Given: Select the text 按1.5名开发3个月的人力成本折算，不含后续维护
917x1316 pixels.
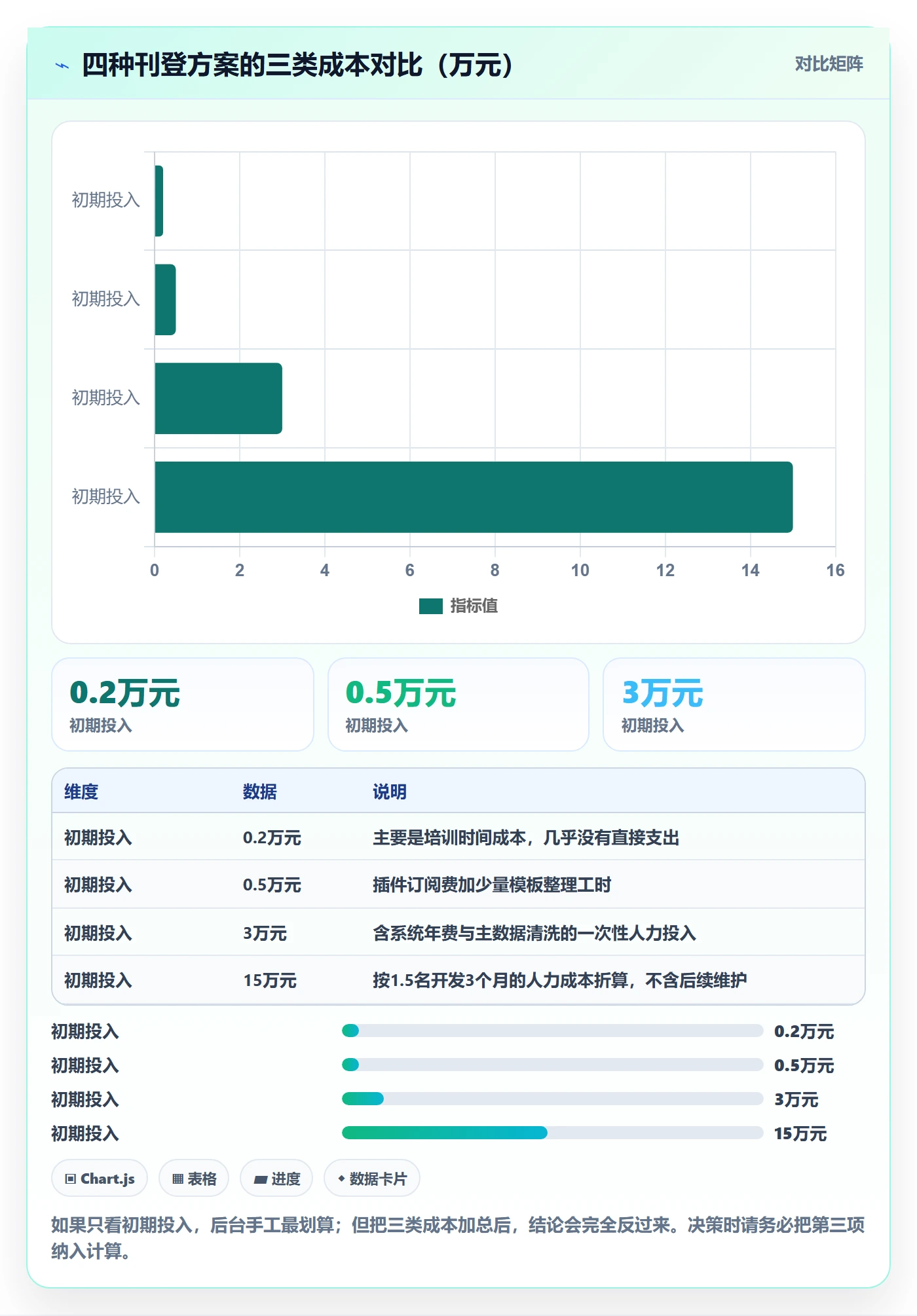Looking at the screenshot, I should (x=560, y=980).
